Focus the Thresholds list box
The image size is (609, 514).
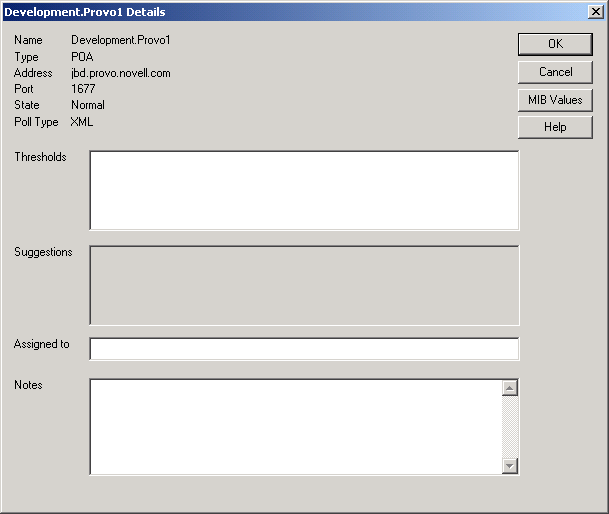click(x=304, y=190)
